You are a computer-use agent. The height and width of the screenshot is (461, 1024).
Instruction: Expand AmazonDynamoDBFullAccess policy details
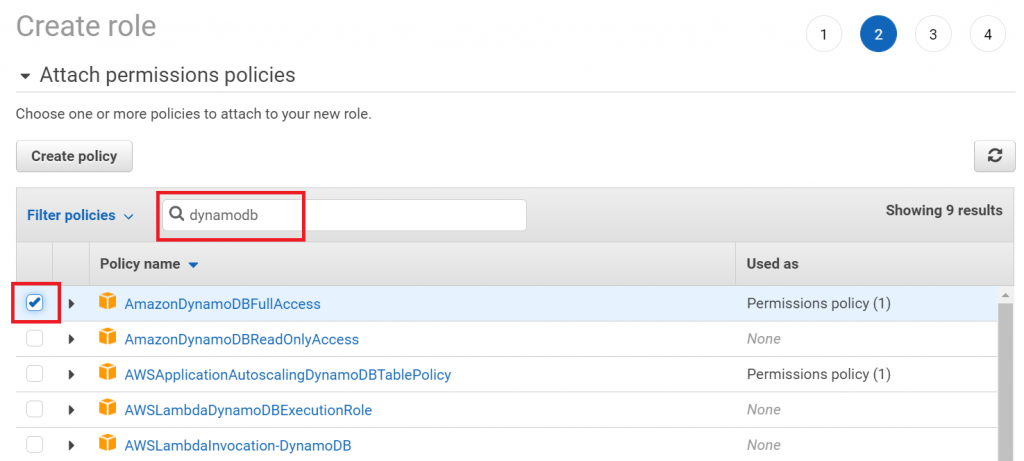72,304
